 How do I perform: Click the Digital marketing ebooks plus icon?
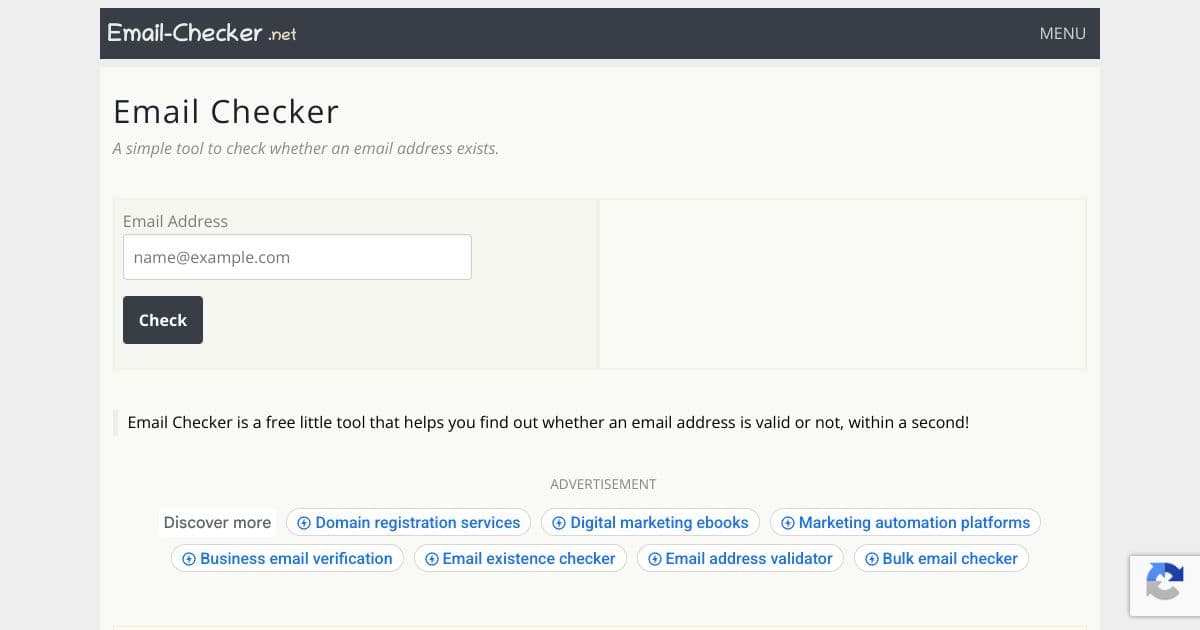[x=558, y=522]
